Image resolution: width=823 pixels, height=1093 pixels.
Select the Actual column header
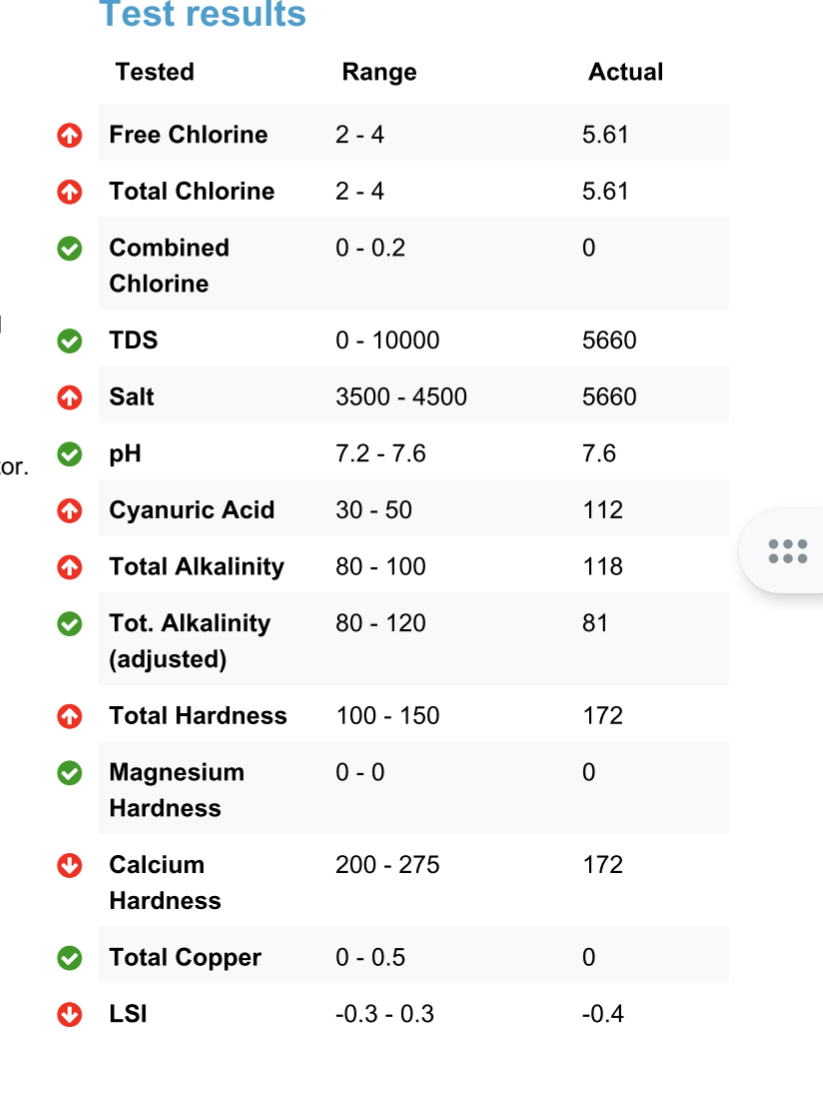[626, 72]
